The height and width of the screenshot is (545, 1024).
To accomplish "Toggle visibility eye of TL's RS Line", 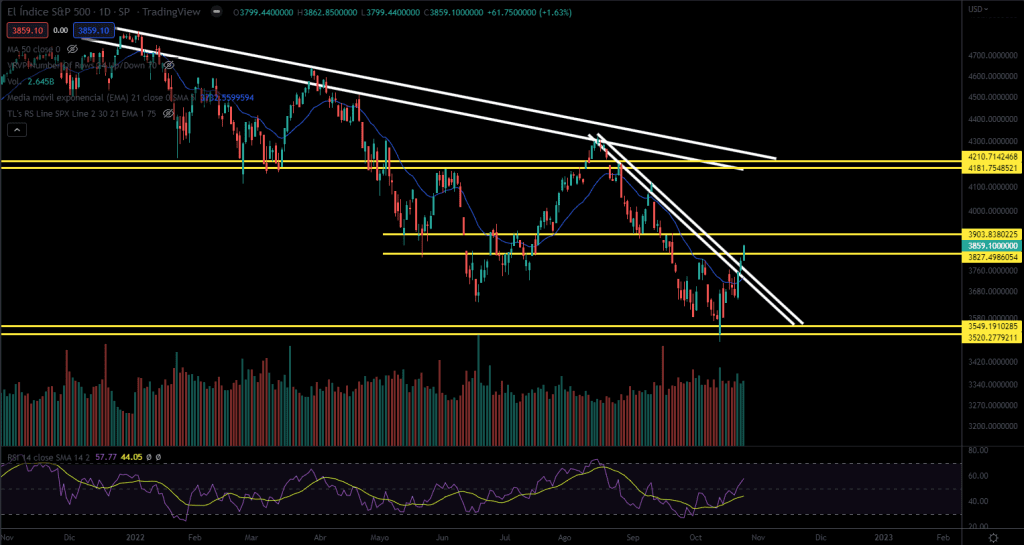I will click(x=168, y=114).
